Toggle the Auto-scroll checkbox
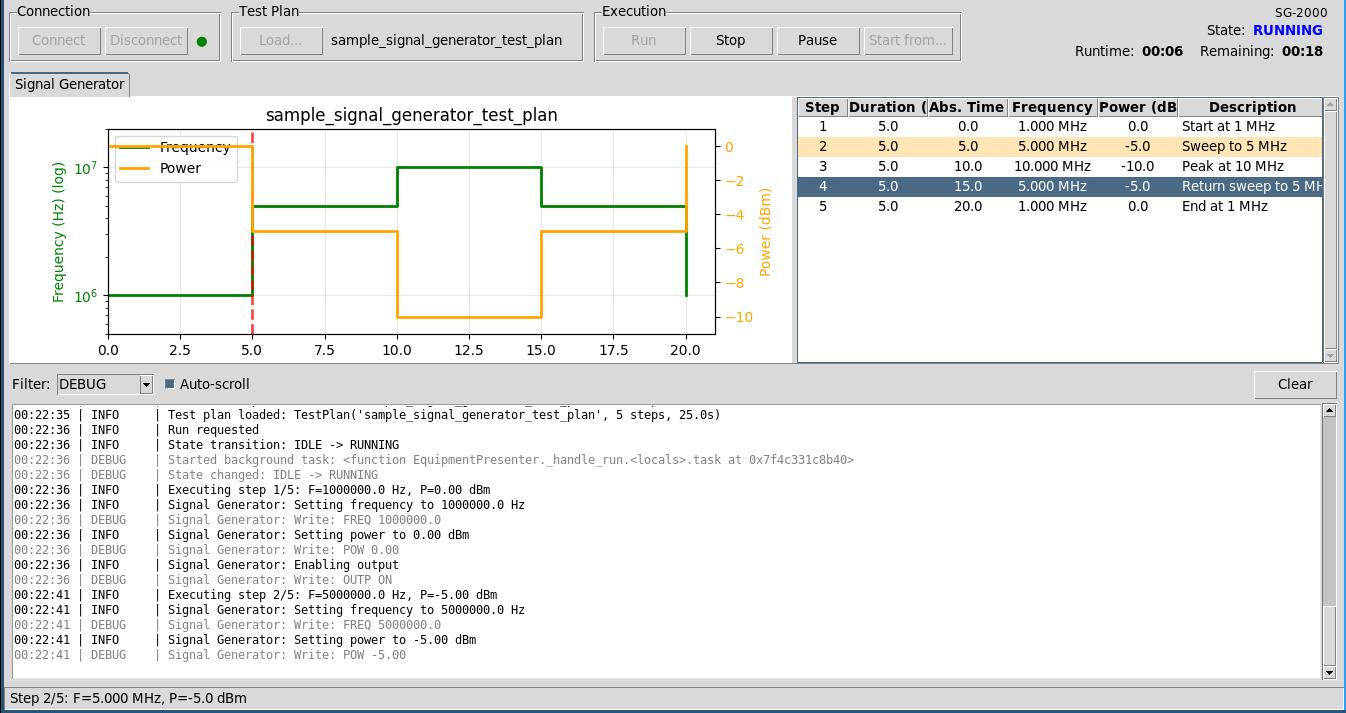The image size is (1346, 713). pos(169,384)
